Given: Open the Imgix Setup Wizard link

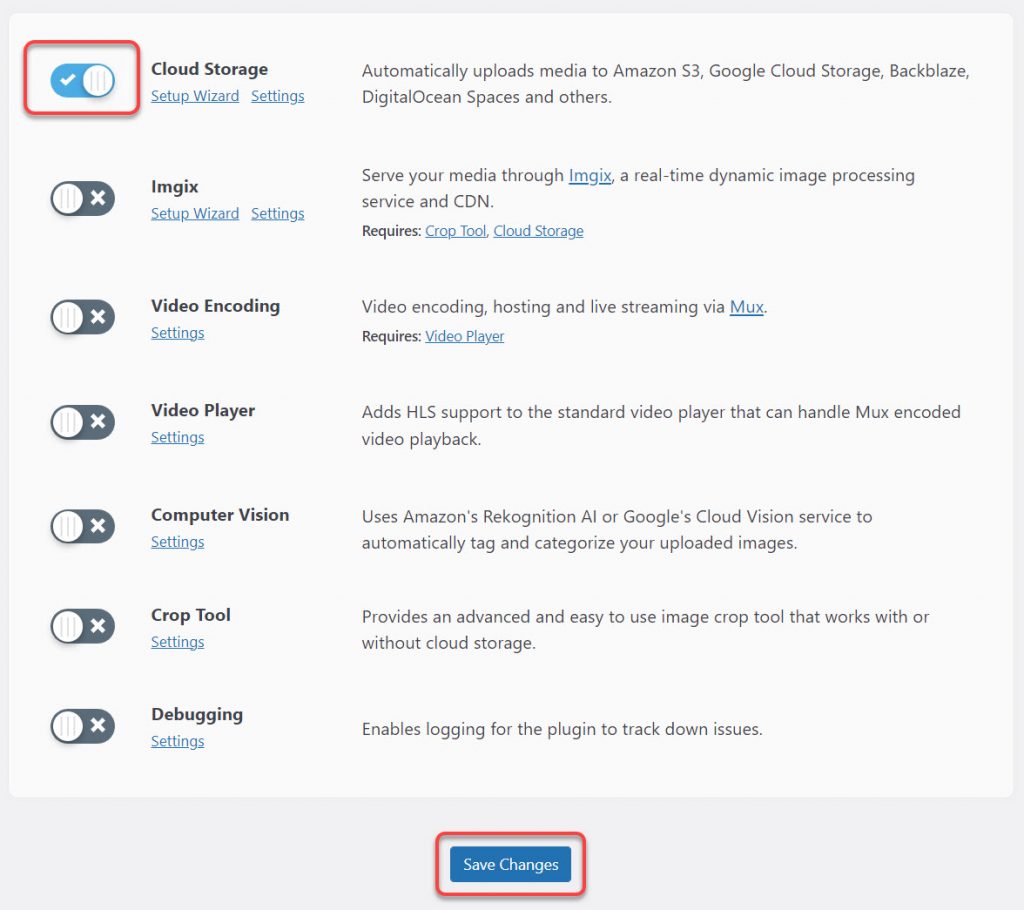Looking at the screenshot, I should pos(195,214).
